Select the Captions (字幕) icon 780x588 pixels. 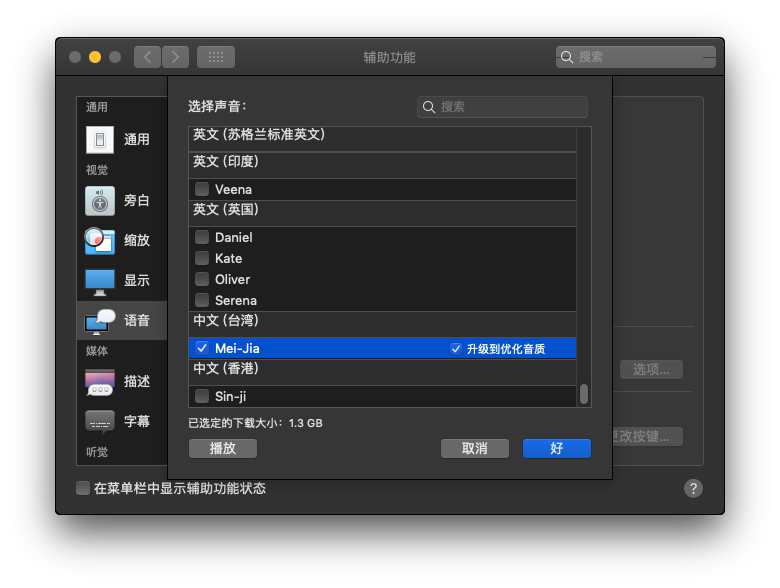[100, 421]
